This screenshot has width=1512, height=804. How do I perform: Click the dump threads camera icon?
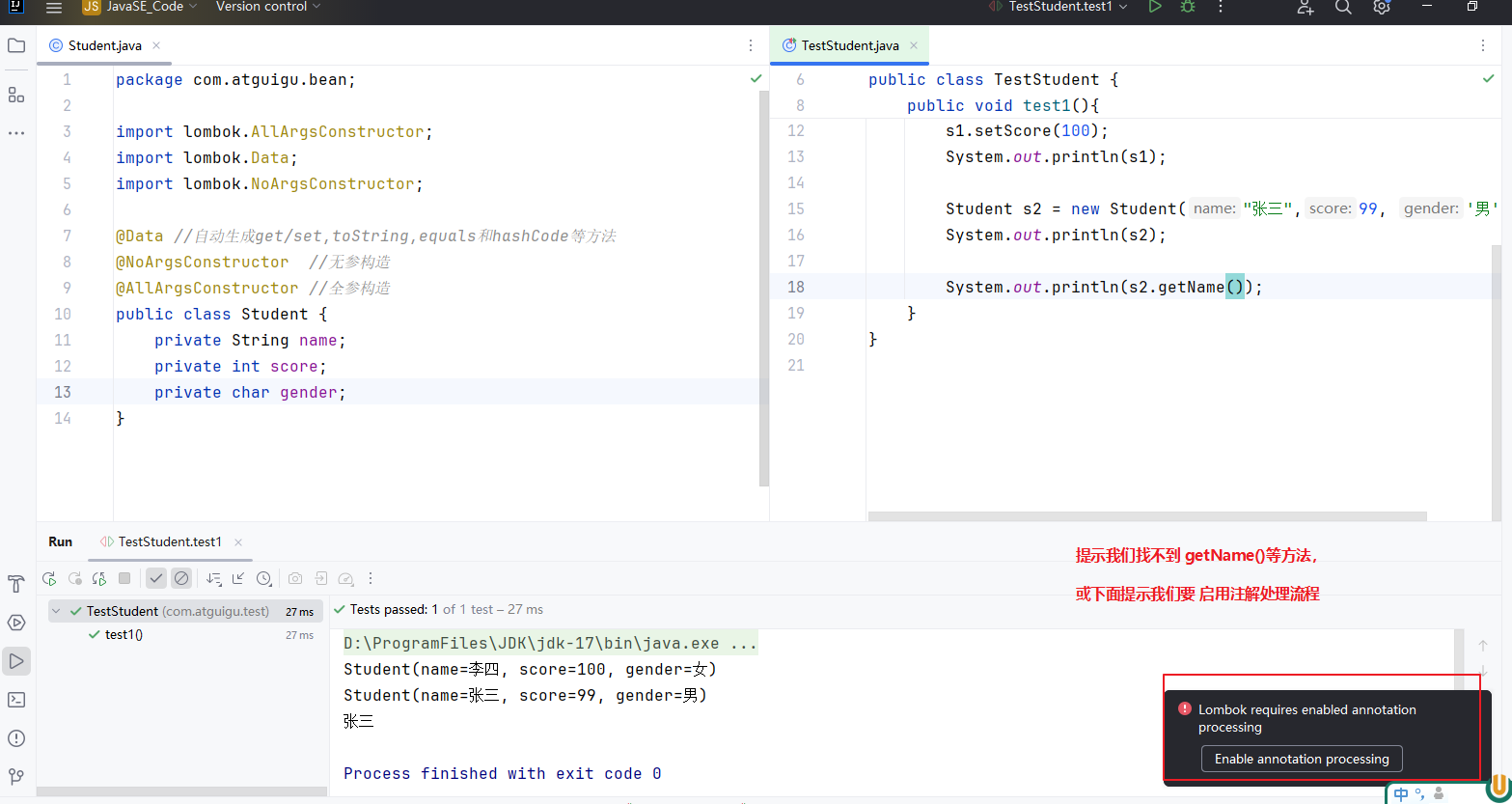point(295,578)
